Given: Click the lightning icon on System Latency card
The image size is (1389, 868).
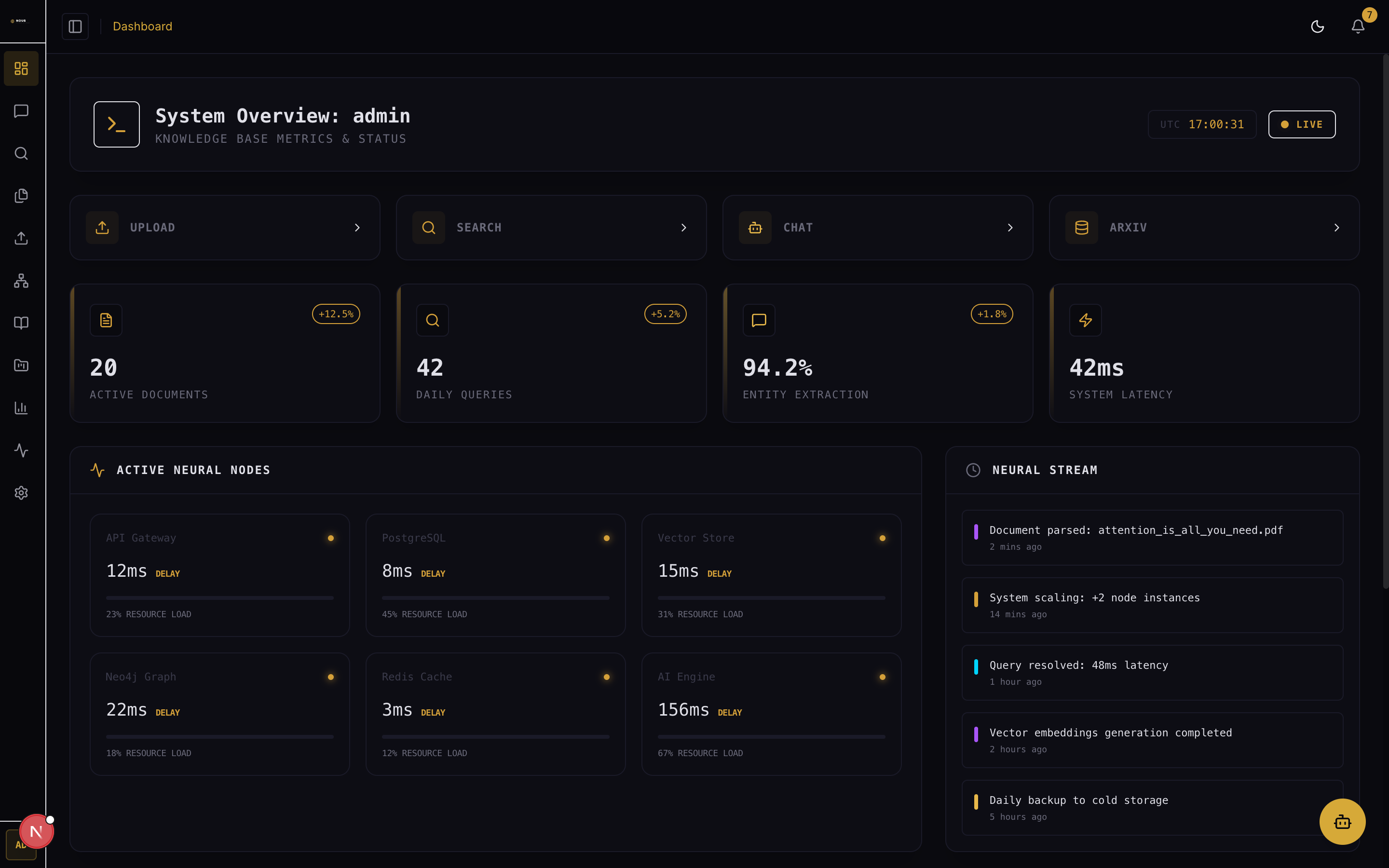Looking at the screenshot, I should click(x=1085, y=320).
